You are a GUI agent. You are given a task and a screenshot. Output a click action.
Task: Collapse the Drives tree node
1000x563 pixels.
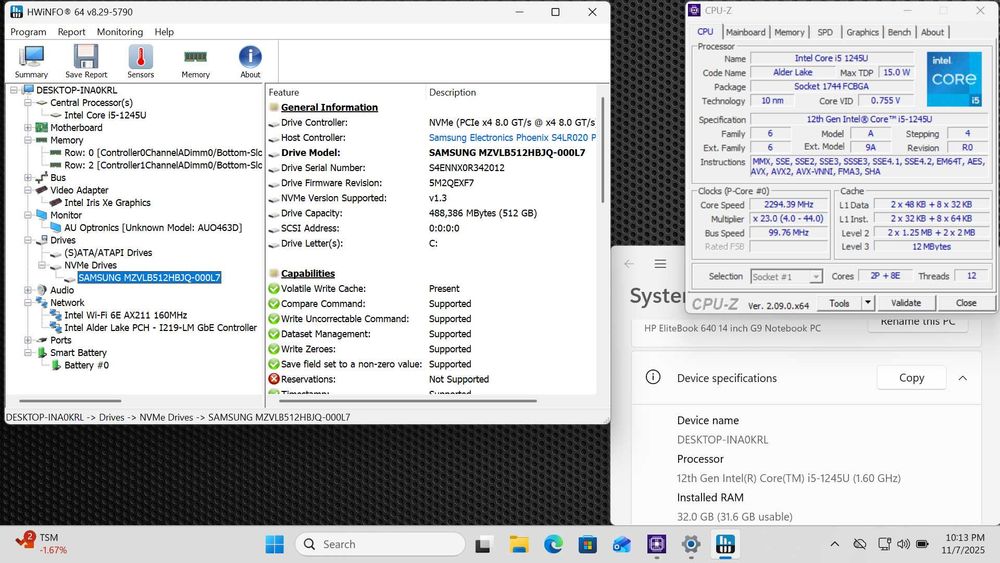tap(27, 240)
